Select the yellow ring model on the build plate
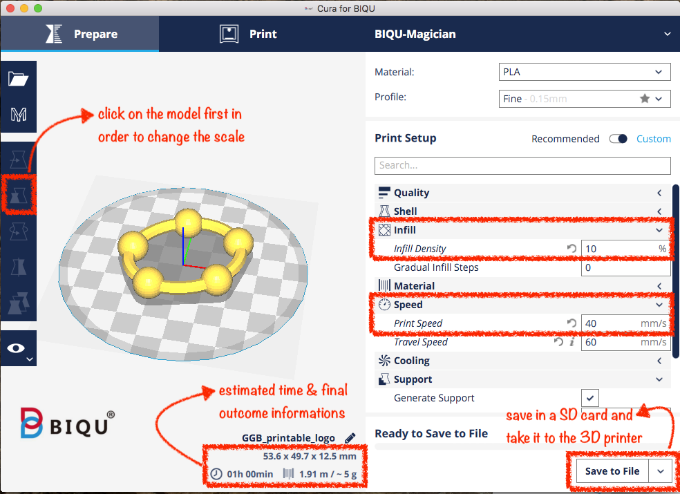680x494 pixels. tap(184, 254)
